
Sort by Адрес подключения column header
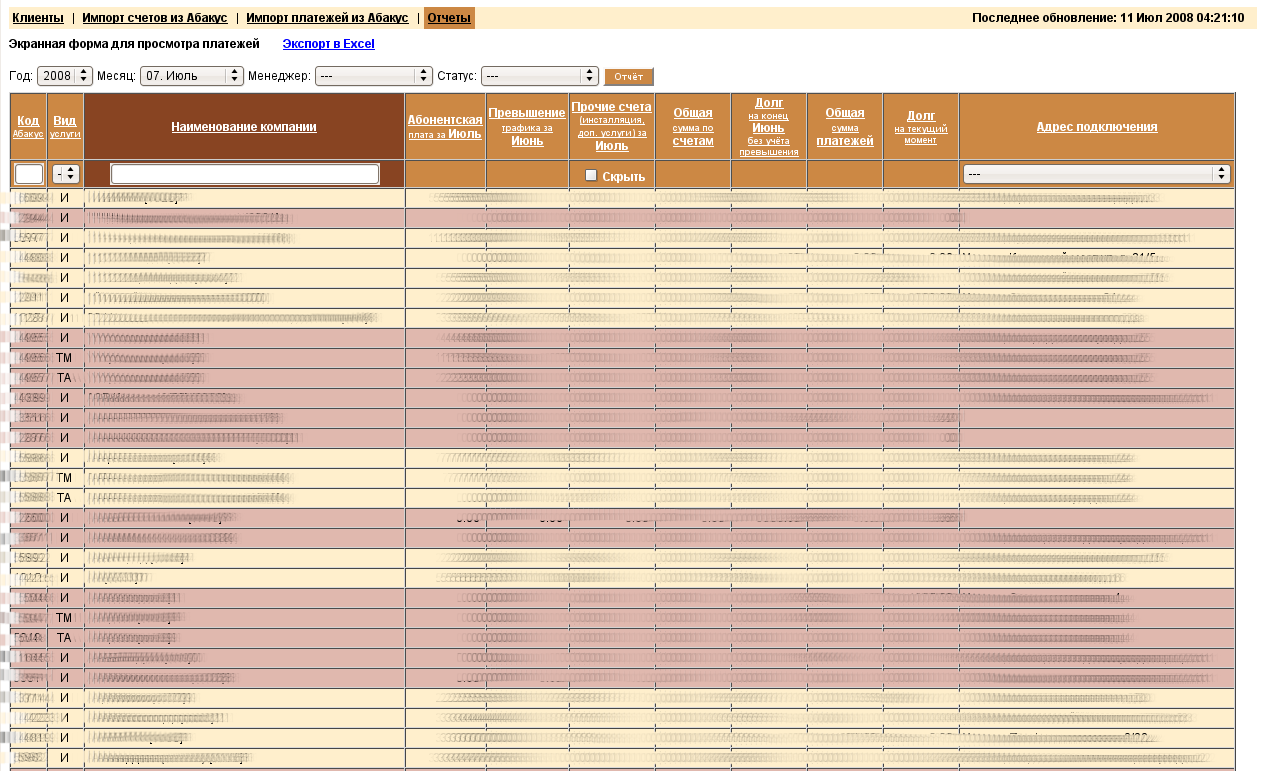(x=1097, y=127)
